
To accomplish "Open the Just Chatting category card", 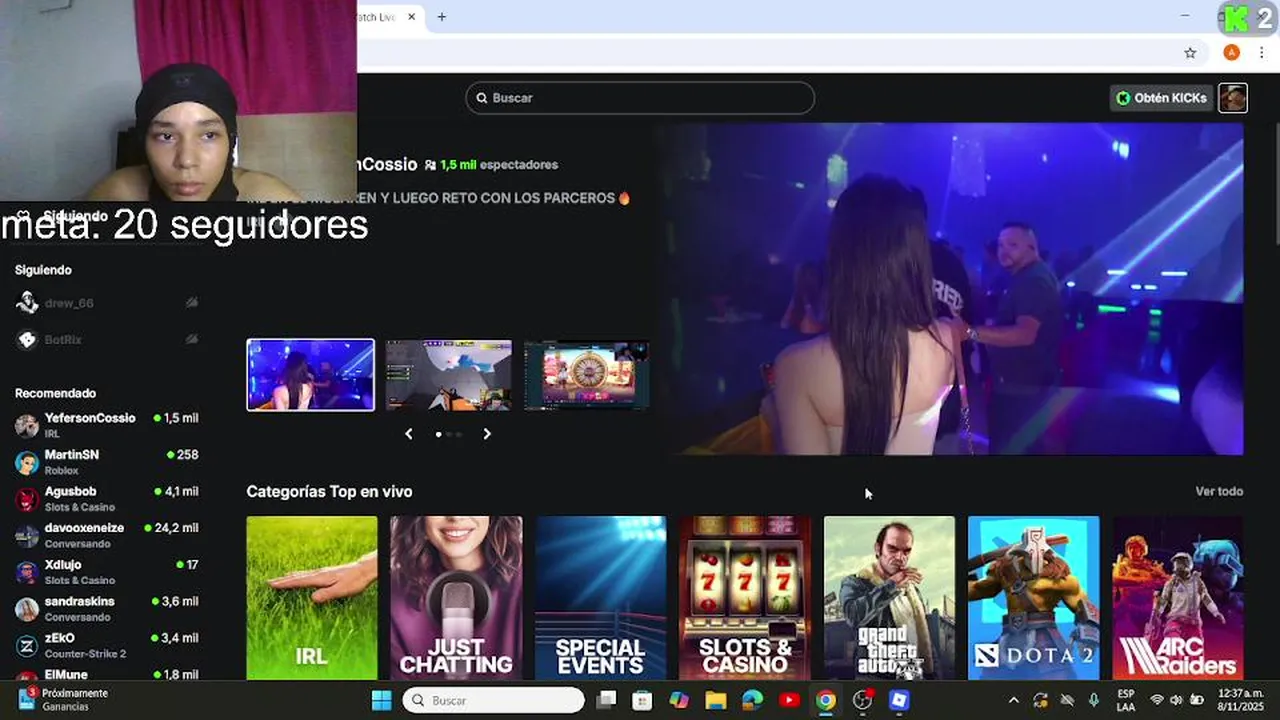I will coord(456,598).
